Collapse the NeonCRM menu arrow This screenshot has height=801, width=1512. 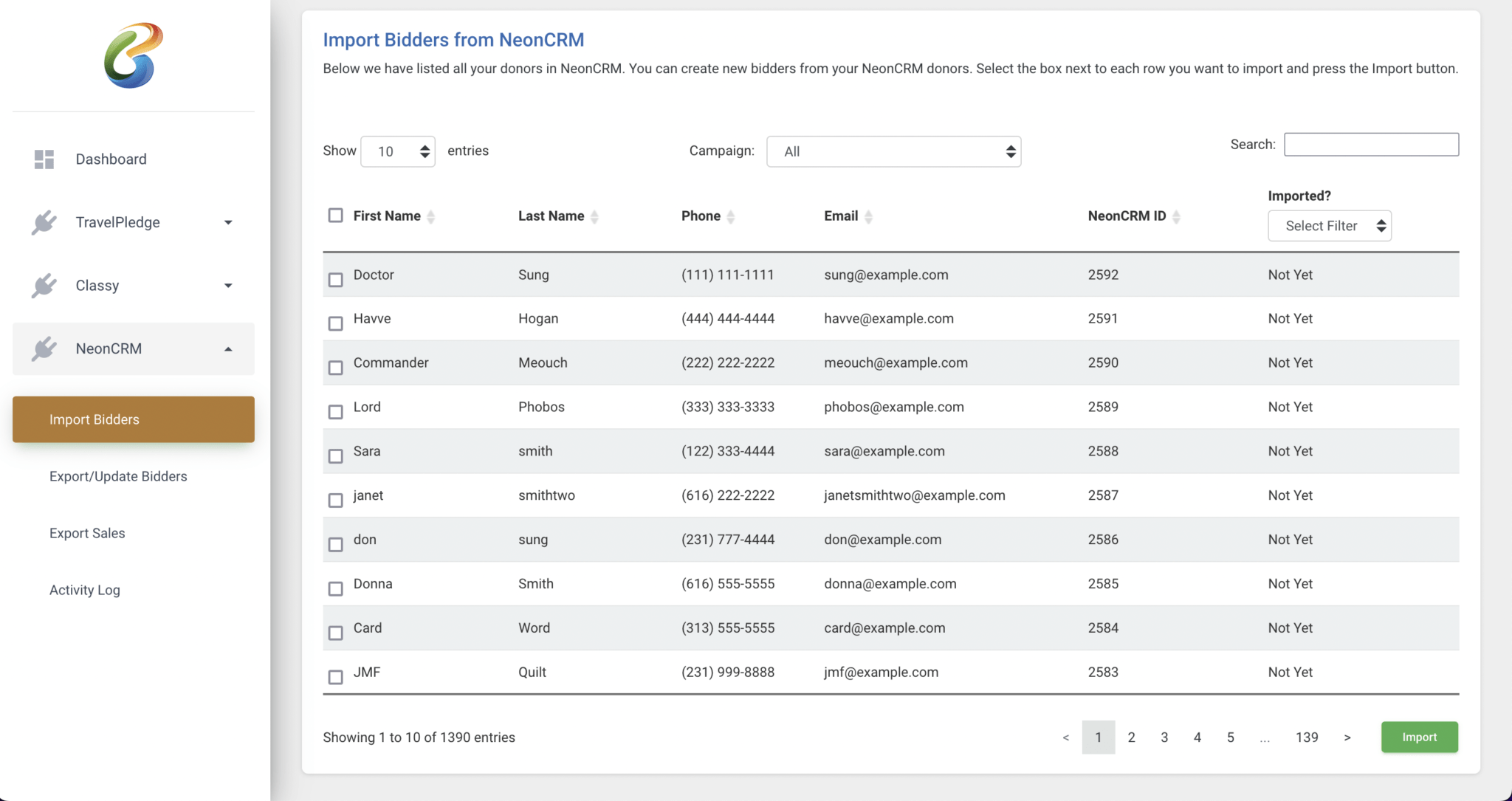click(x=228, y=349)
